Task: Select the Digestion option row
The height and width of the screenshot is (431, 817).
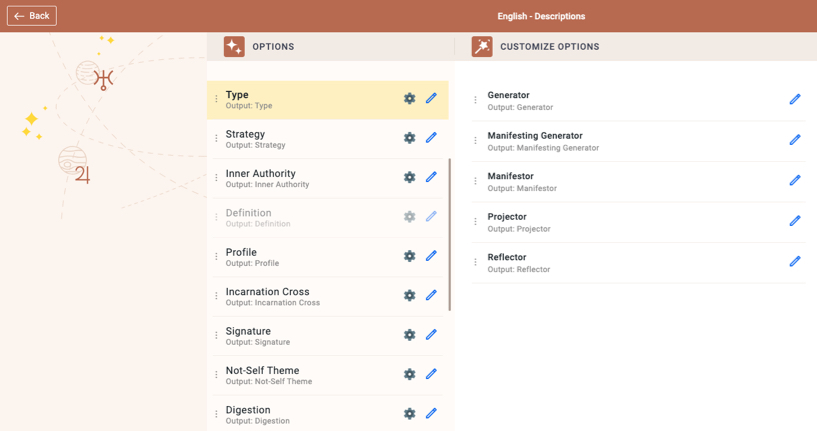Action: (328, 414)
